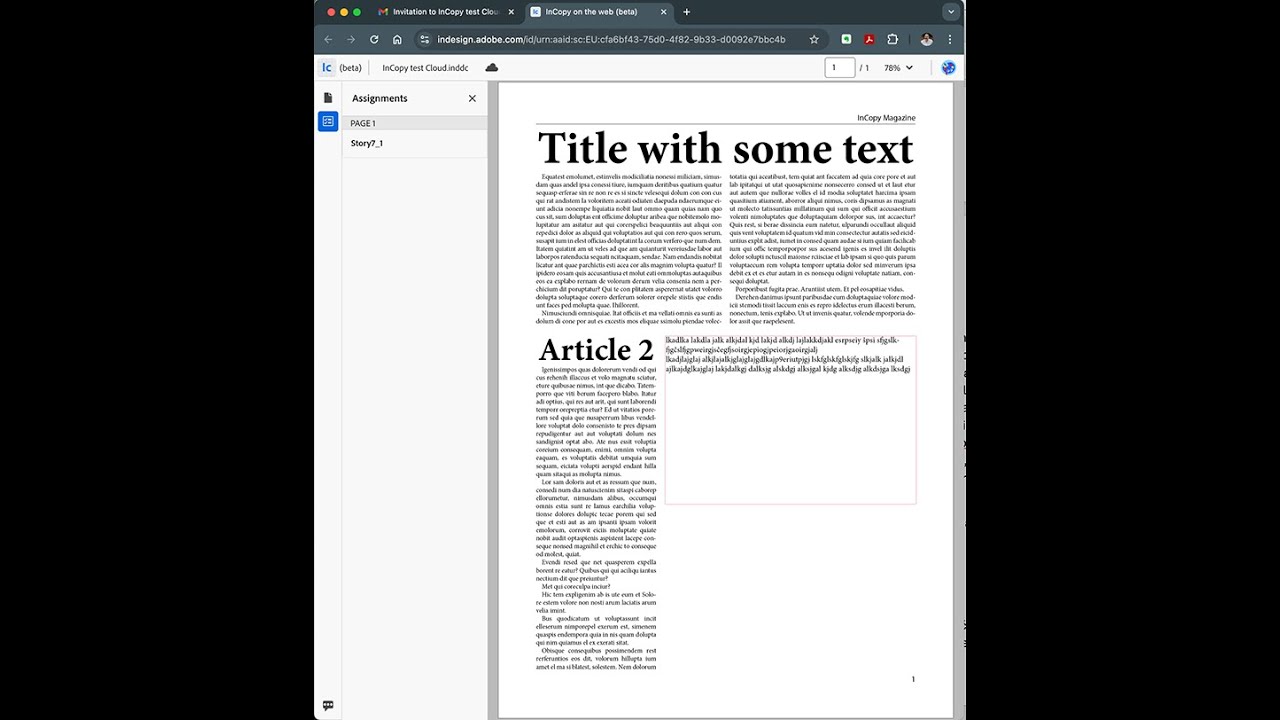This screenshot has width=1280, height=720.
Task: Click the cloud sync icon next to the filename
Action: click(491, 67)
